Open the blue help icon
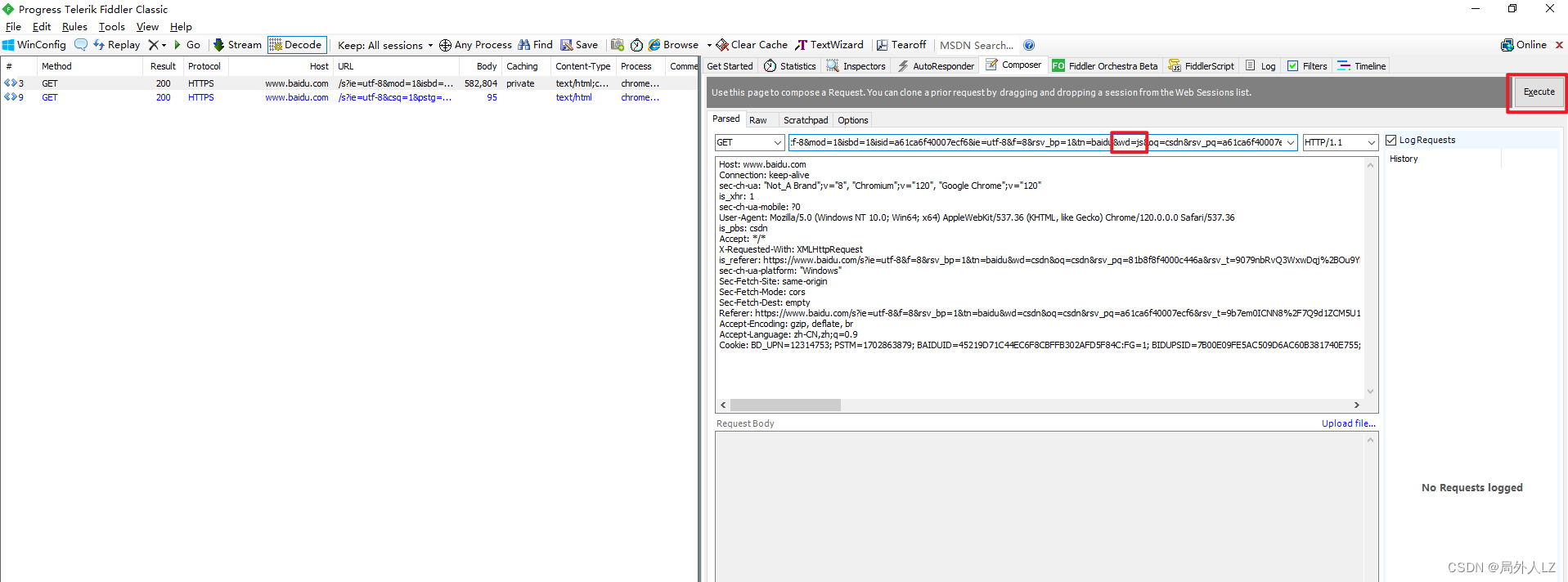Viewport: 1568px width, 582px height. pyautogui.click(x=1029, y=45)
